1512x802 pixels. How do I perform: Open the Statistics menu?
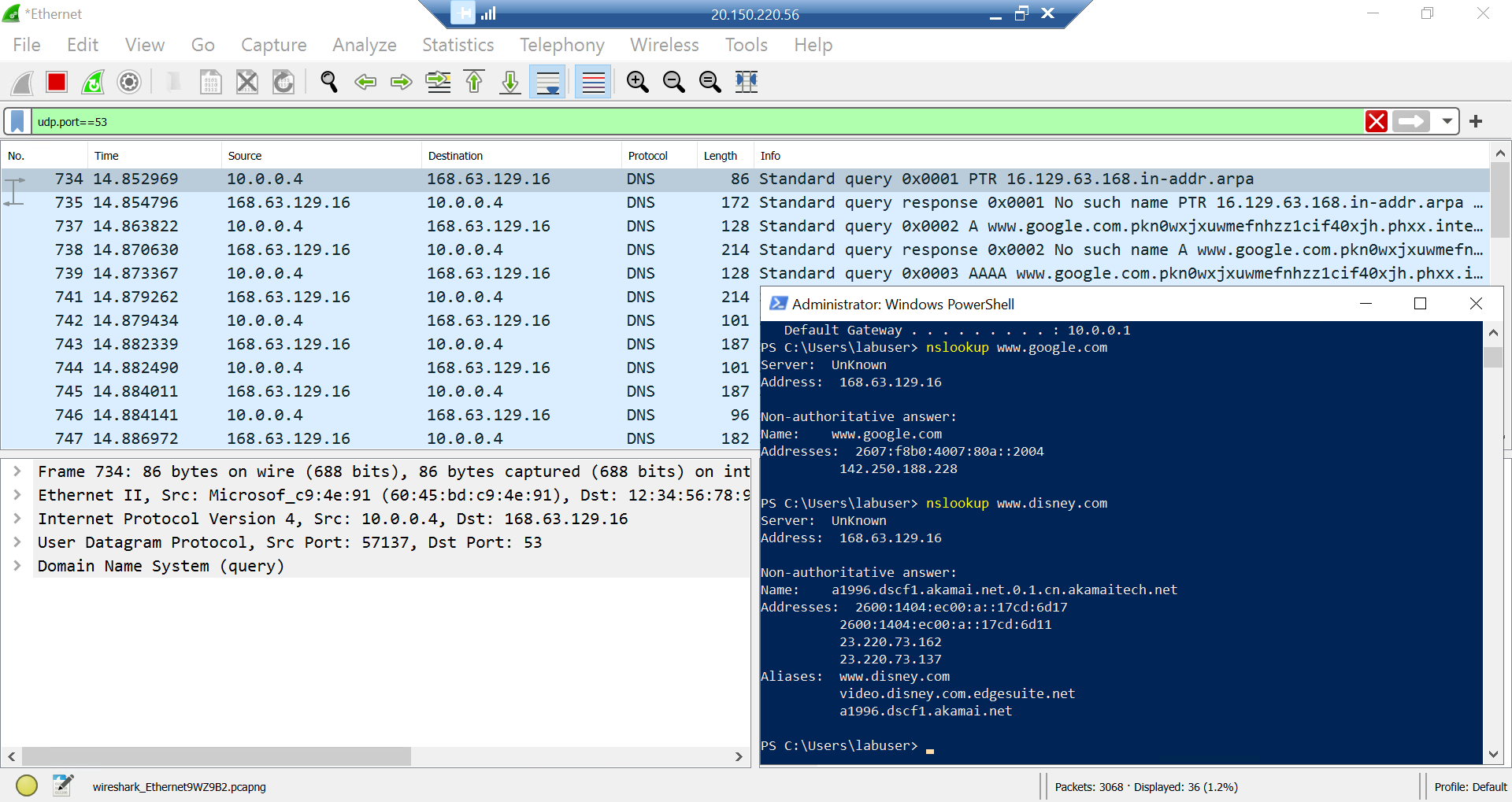pyautogui.click(x=457, y=45)
